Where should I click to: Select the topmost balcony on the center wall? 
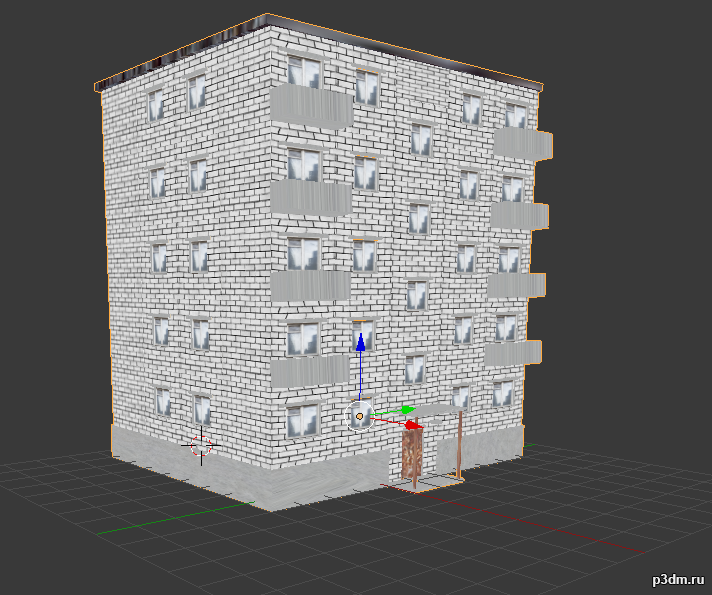(311, 105)
